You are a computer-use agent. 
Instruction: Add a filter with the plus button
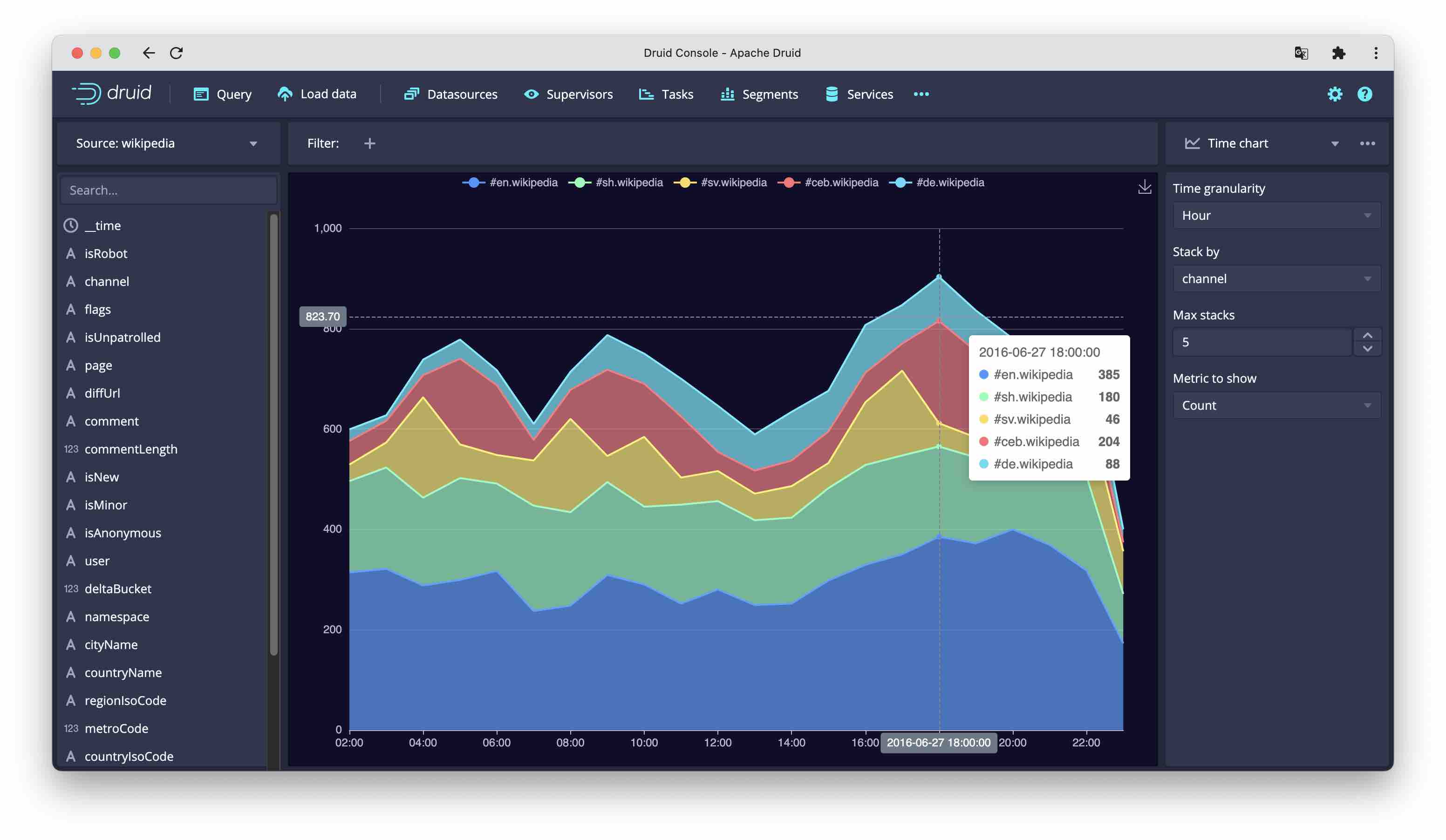pos(370,143)
